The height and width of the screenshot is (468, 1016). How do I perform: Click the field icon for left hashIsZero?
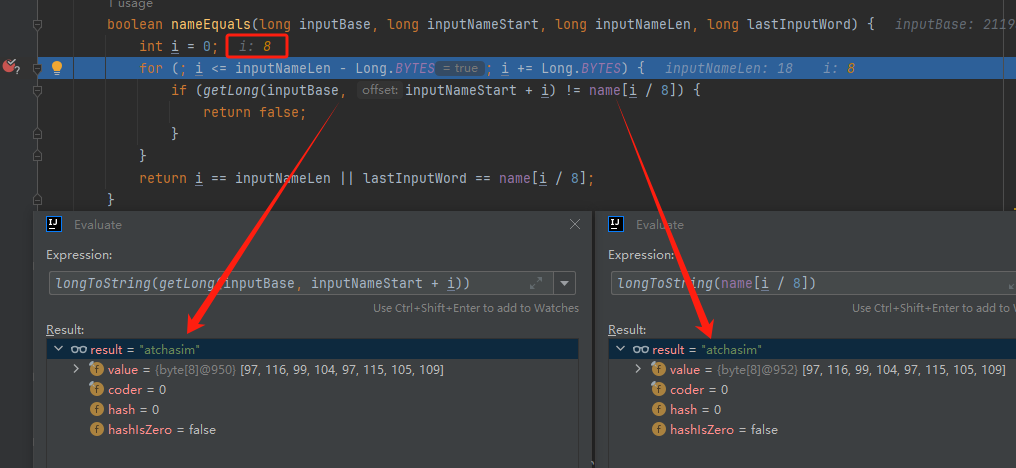coord(97,430)
